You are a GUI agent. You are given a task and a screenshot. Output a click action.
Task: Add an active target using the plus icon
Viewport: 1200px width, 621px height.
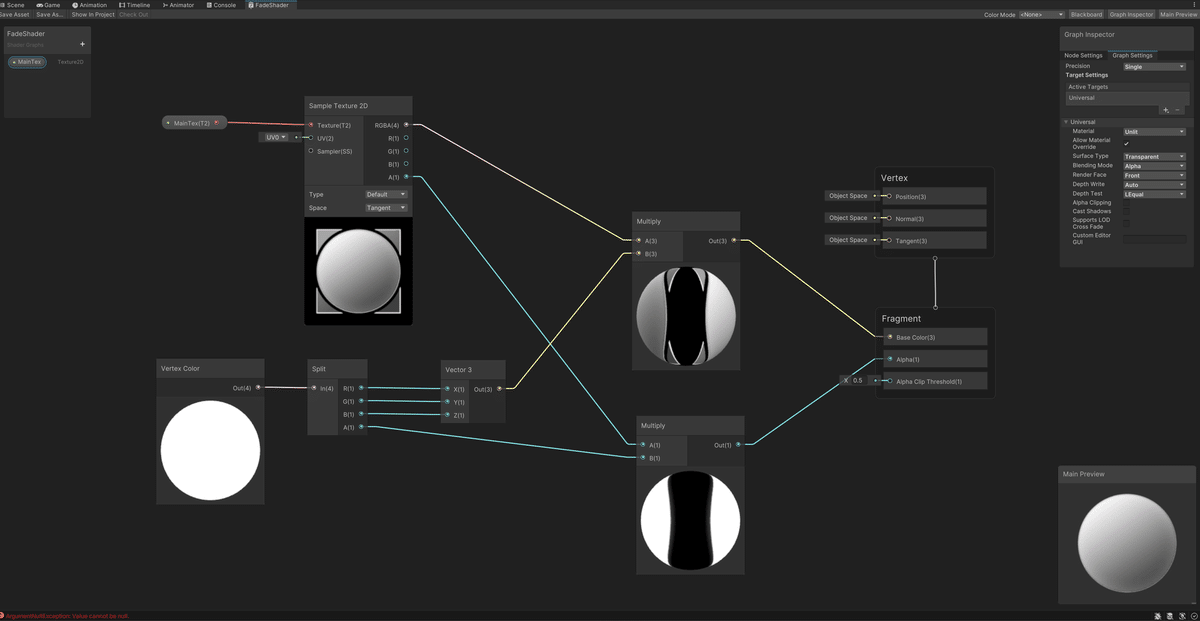point(1164,110)
